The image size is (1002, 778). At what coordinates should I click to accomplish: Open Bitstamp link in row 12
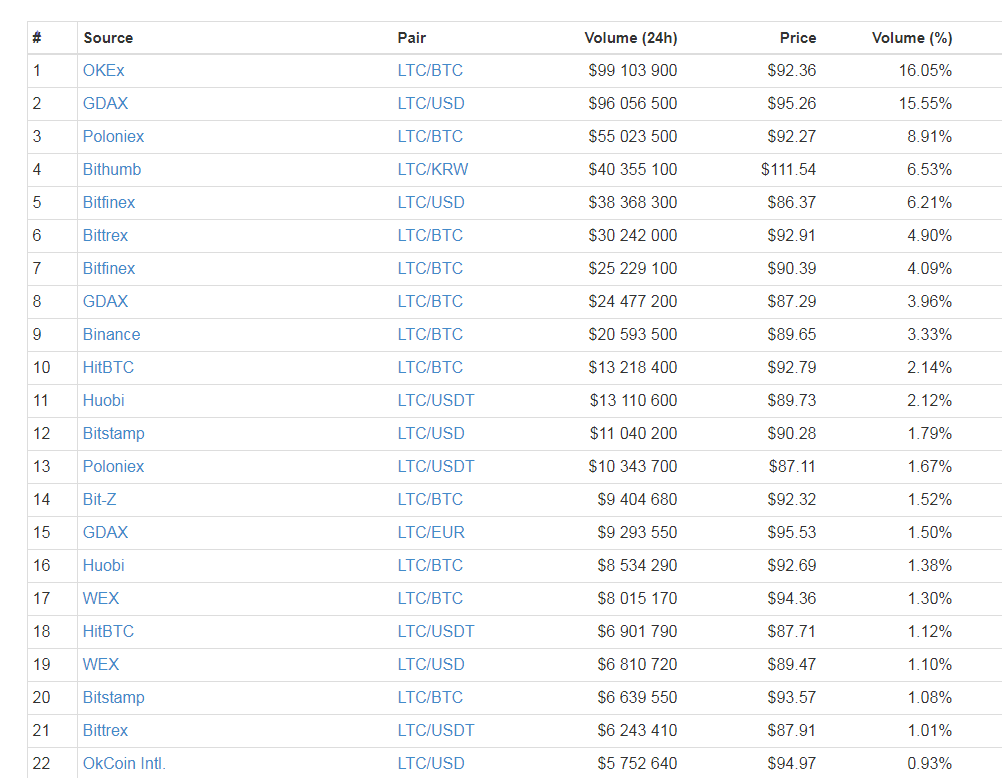[114, 433]
